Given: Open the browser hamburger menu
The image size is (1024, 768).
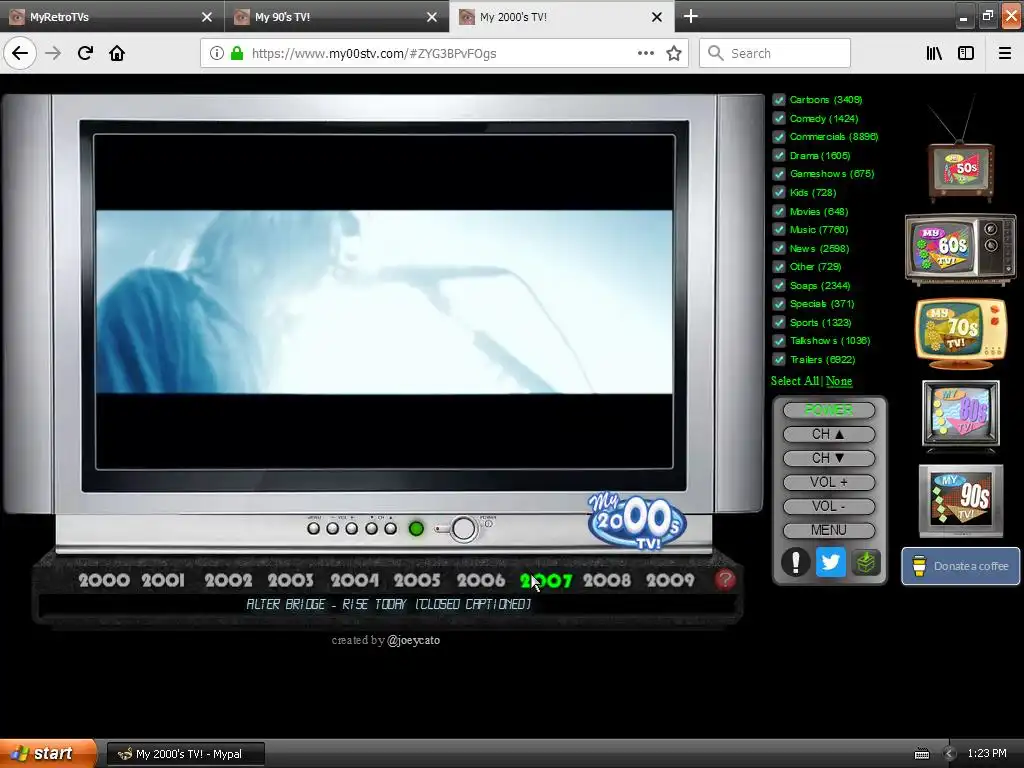Looking at the screenshot, I should (1005, 54).
